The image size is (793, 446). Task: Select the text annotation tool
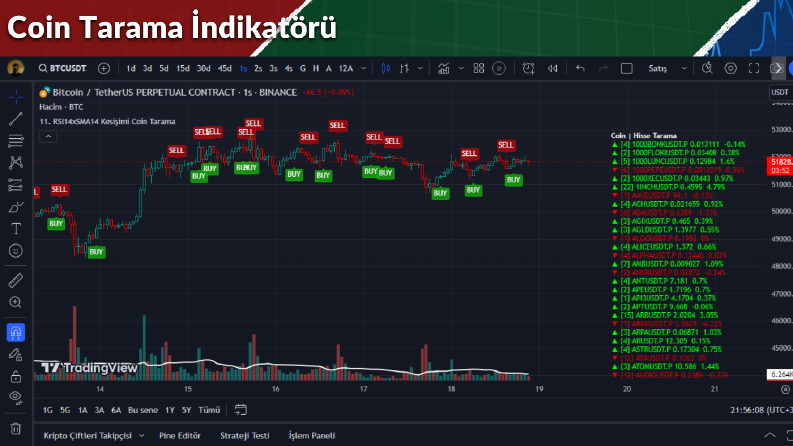pos(16,229)
